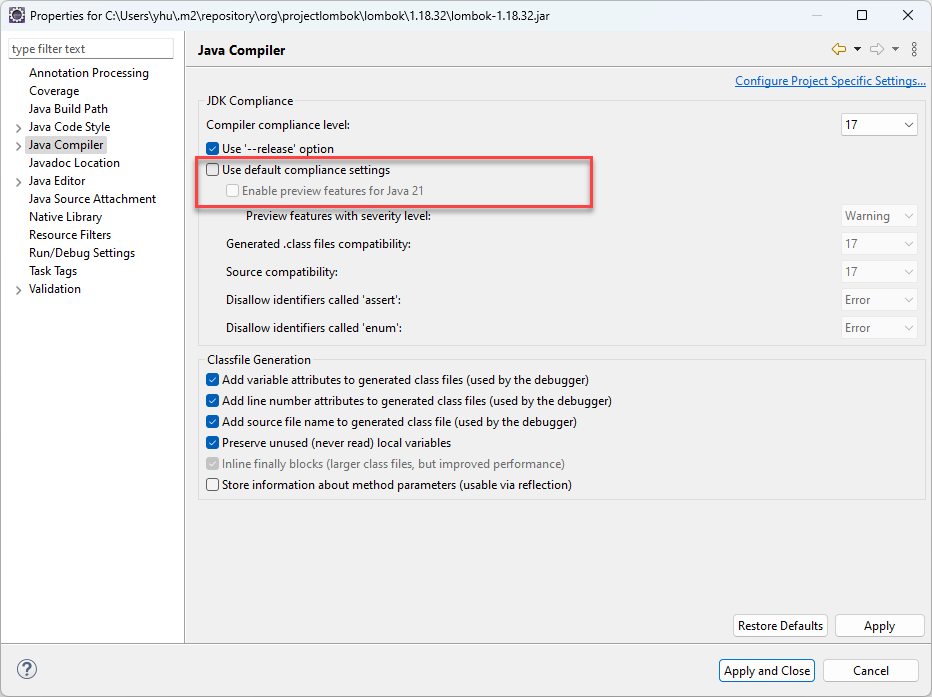
Task: Click the help question mark icon
Action: tap(27, 670)
